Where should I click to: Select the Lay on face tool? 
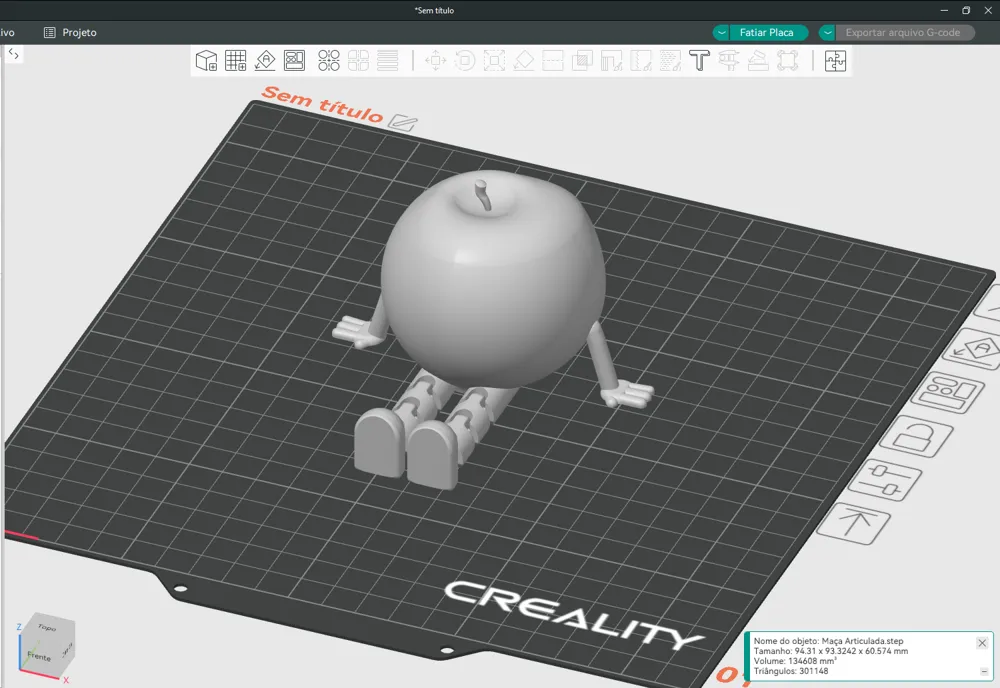click(x=524, y=61)
